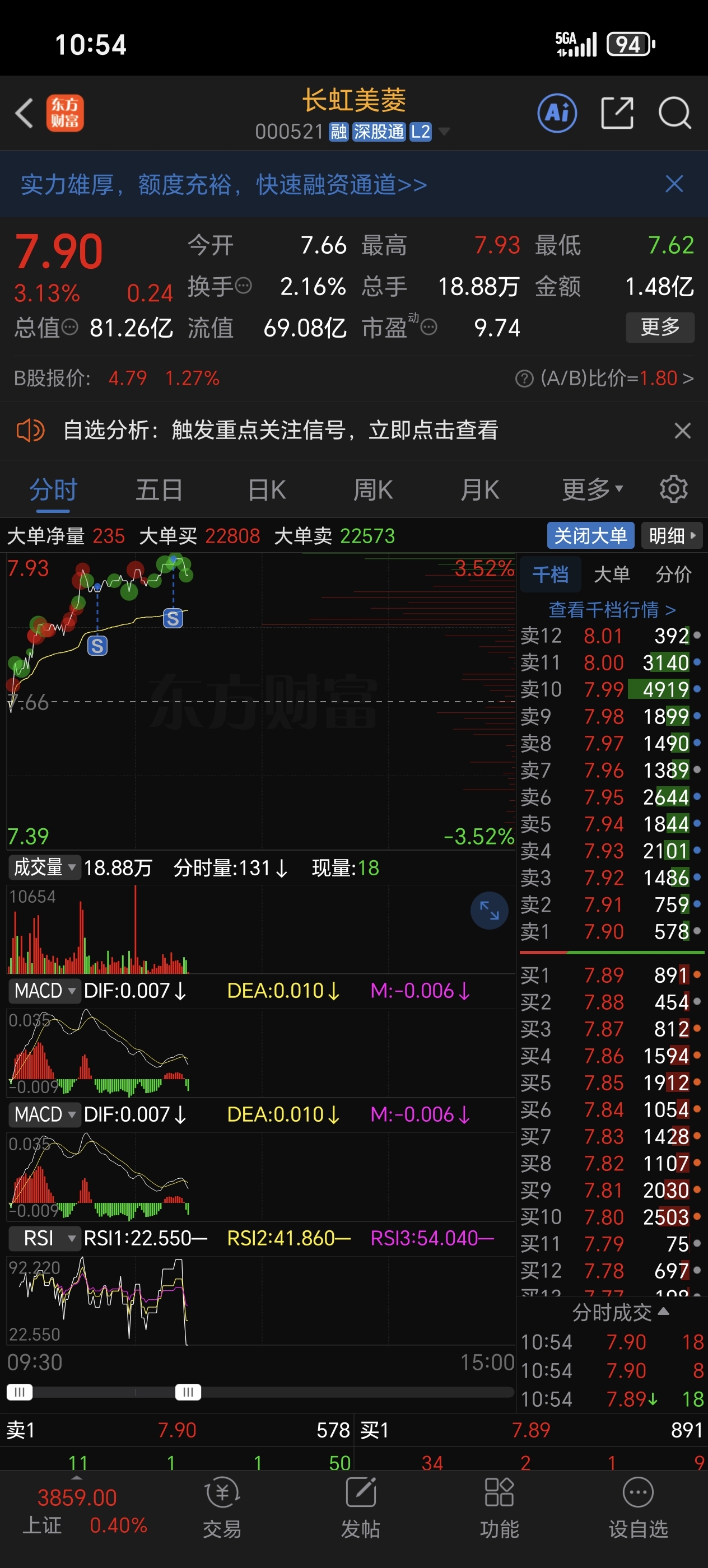Switch to 分时 tab
Screen dimensions: 708x1568
pos(53,490)
